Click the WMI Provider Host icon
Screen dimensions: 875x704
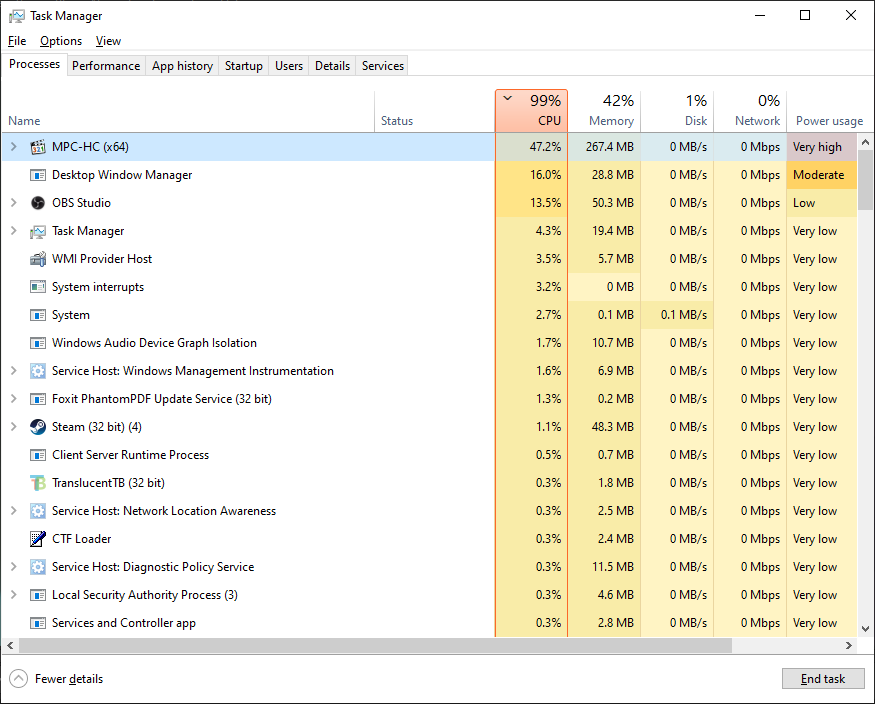point(37,258)
